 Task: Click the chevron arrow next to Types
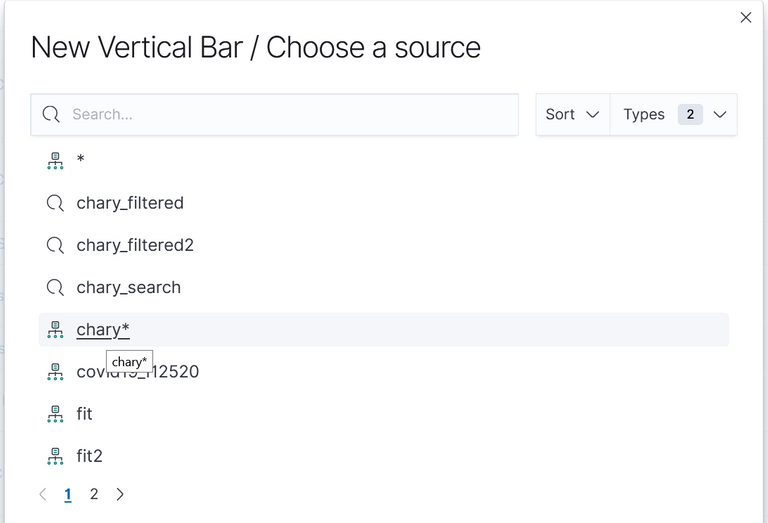click(x=720, y=115)
